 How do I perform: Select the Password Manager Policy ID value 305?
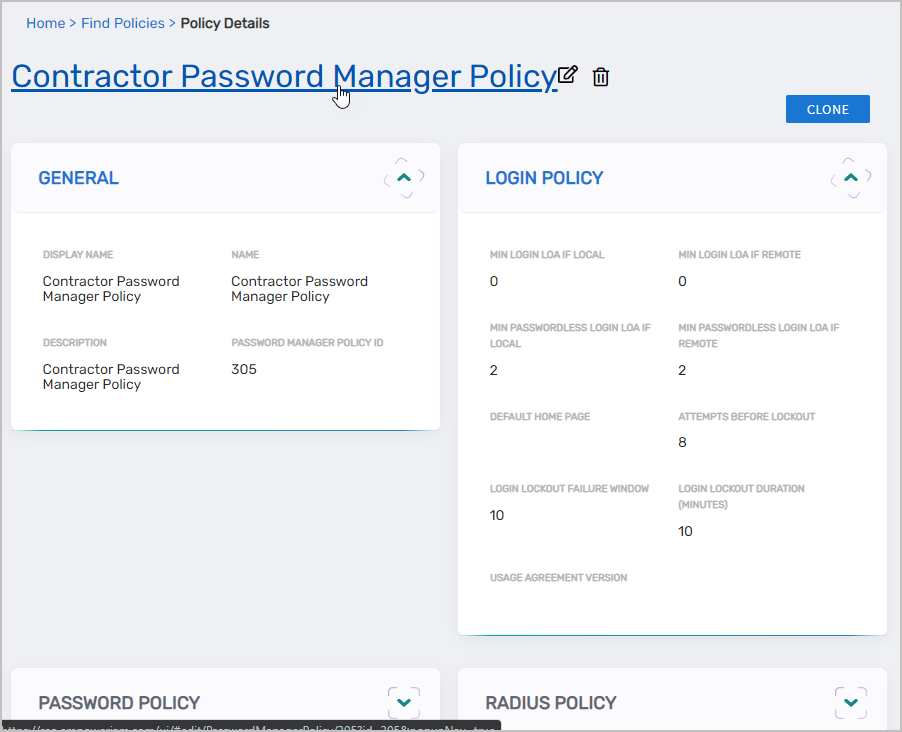244,369
